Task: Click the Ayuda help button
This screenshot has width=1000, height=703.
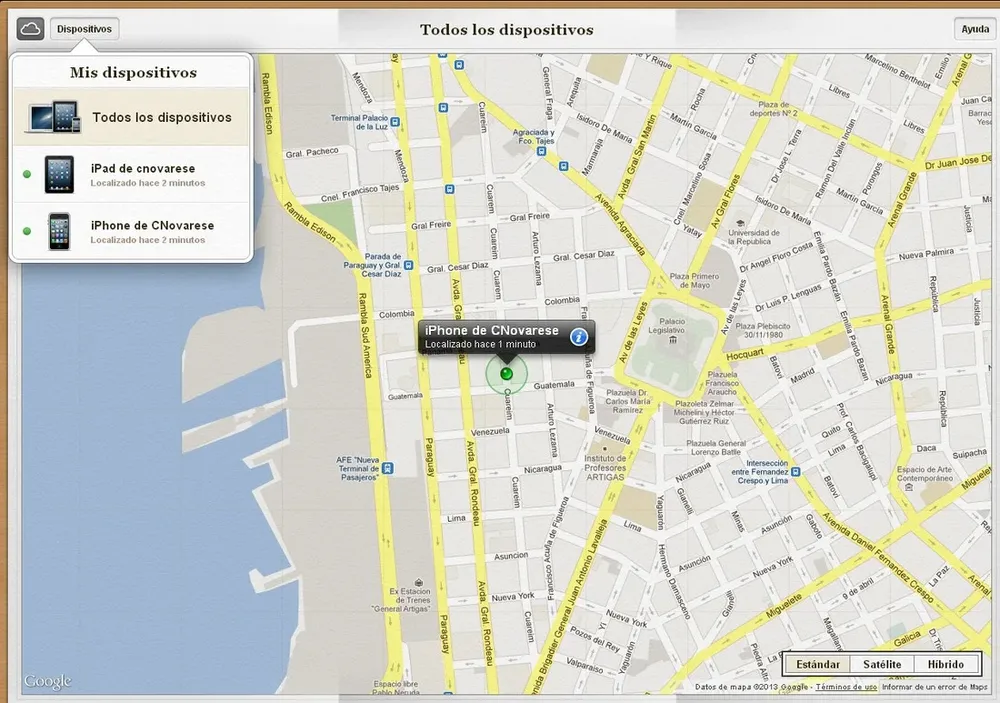Action: (x=974, y=29)
